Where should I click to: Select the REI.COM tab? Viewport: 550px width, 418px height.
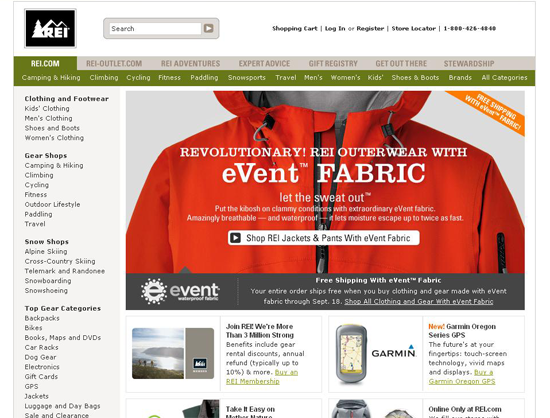pyautogui.click(x=45, y=63)
